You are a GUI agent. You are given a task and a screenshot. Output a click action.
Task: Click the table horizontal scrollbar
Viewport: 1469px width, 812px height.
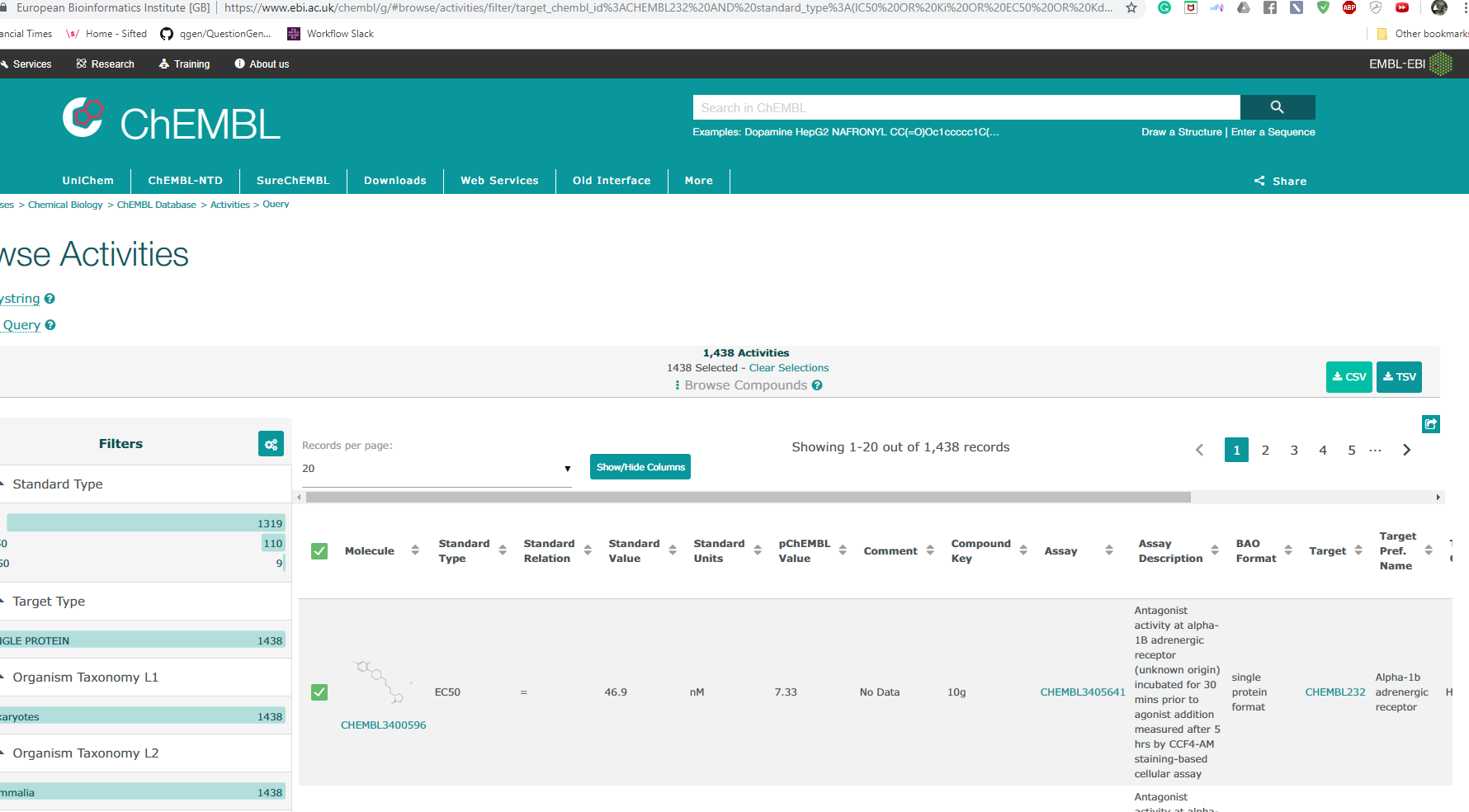click(748, 498)
